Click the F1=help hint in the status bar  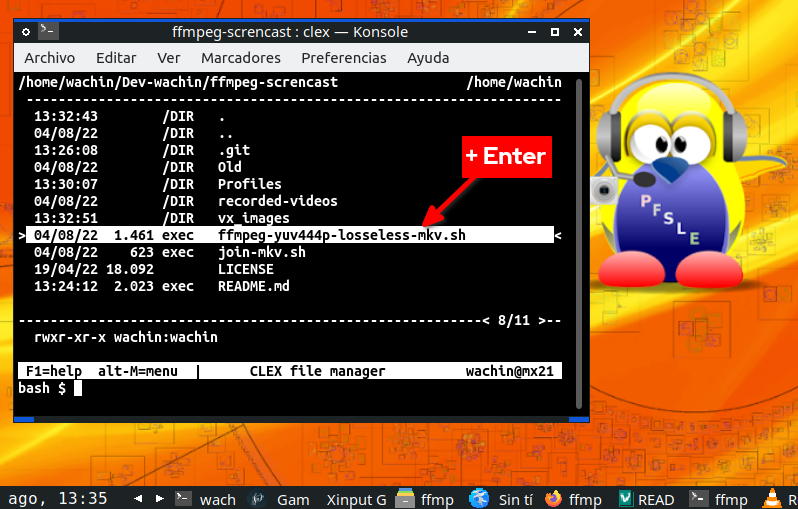tap(54, 371)
